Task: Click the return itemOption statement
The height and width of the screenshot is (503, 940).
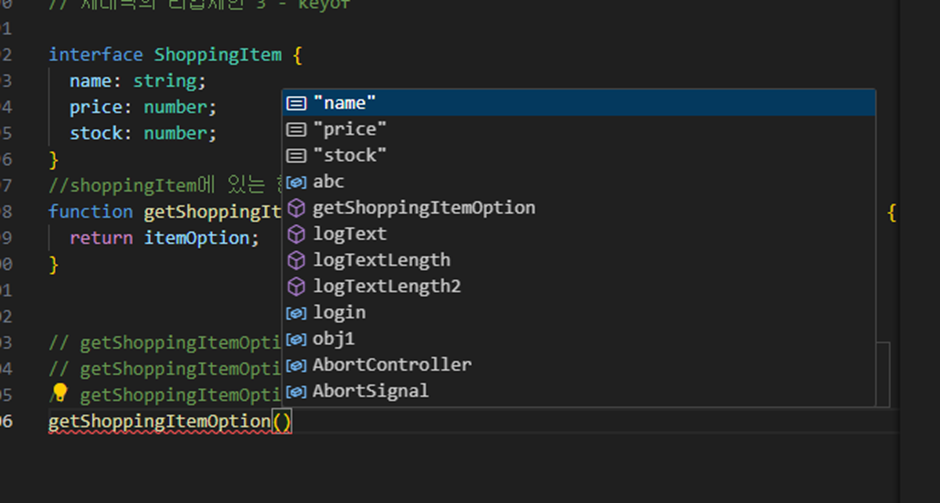Action: [164, 238]
